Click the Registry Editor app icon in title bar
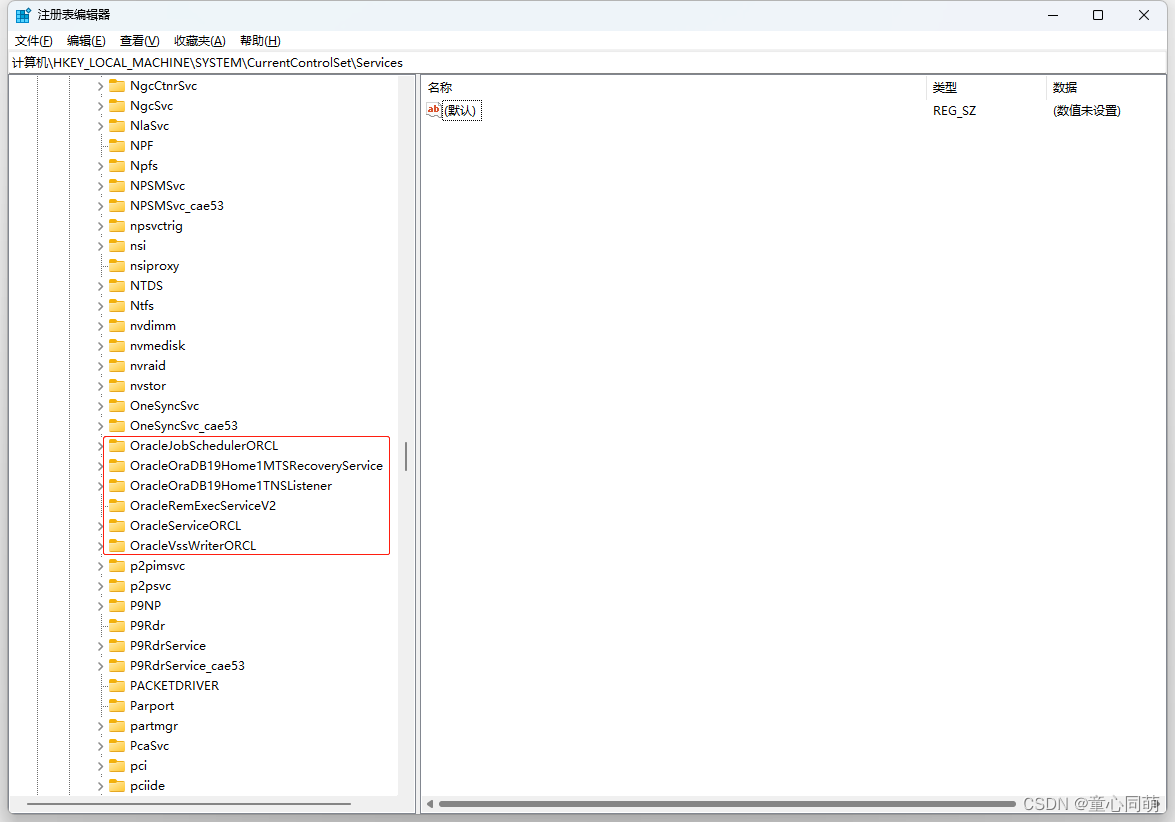1175x822 pixels. point(23,15)
